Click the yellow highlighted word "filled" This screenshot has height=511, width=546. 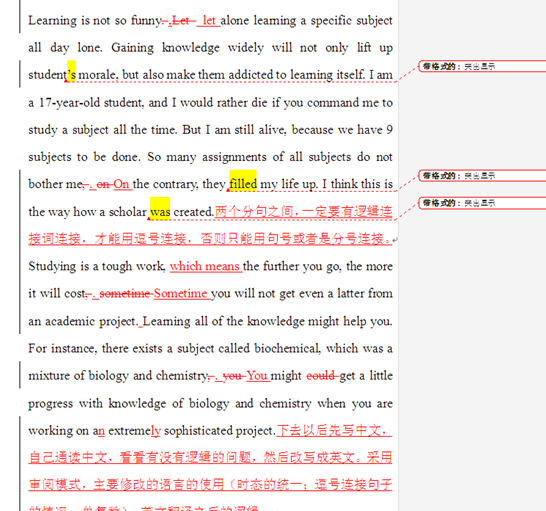pos(243,181)
